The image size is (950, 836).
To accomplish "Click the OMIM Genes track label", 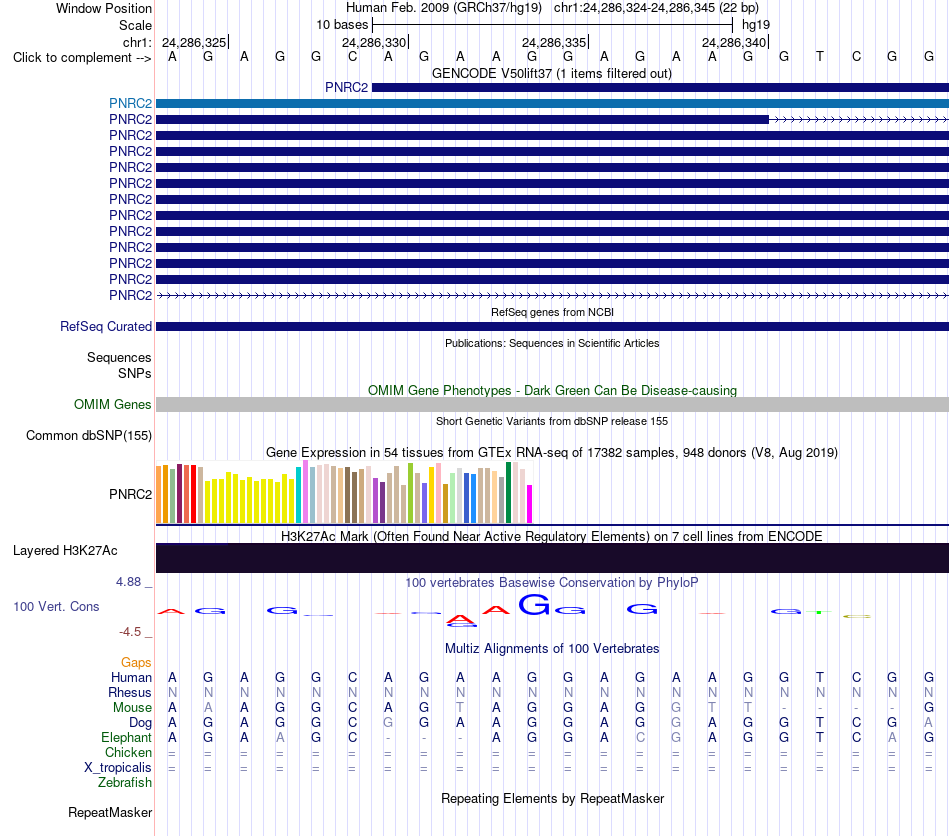I will [x=112, y=405].
